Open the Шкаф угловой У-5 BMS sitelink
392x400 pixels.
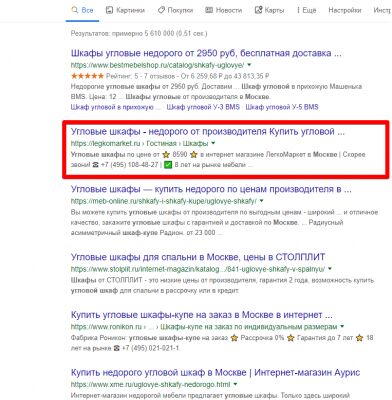[282, 107]
